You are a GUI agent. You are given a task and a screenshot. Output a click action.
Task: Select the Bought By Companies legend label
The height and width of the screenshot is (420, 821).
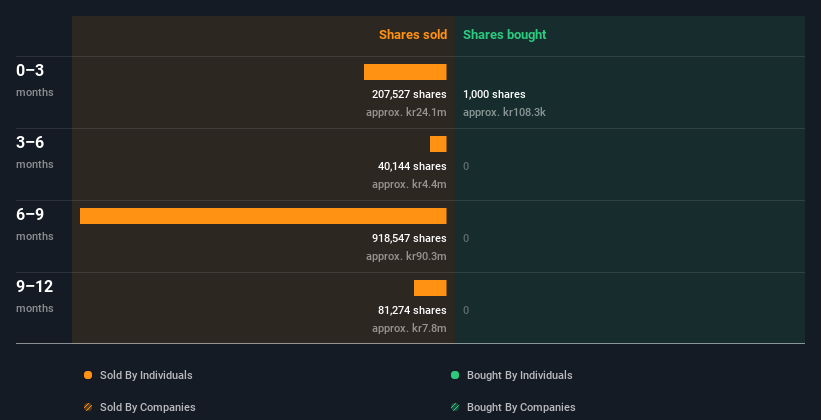521,407
